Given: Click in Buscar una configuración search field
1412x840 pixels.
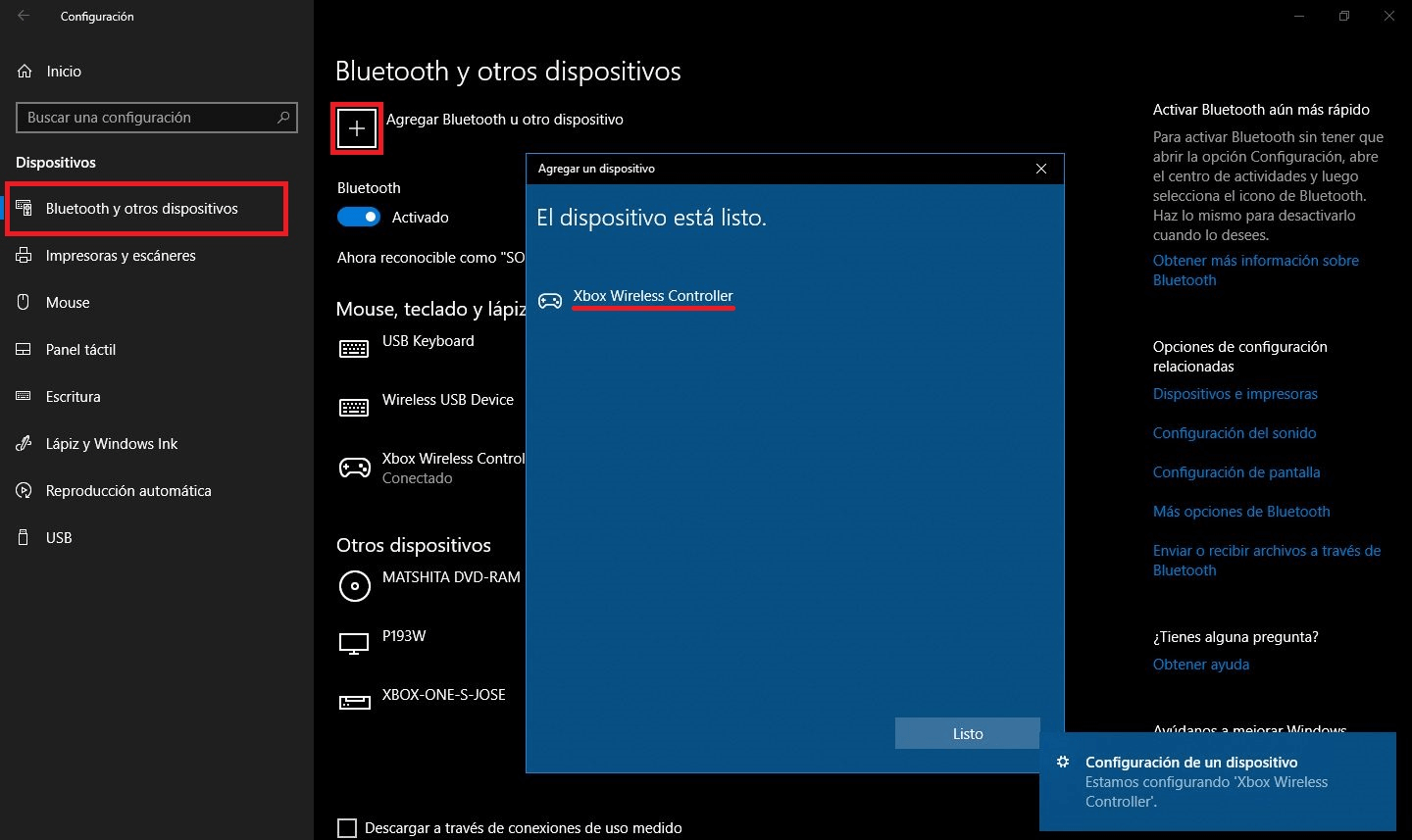Looking at the screenshot, I should click(157, 118).
